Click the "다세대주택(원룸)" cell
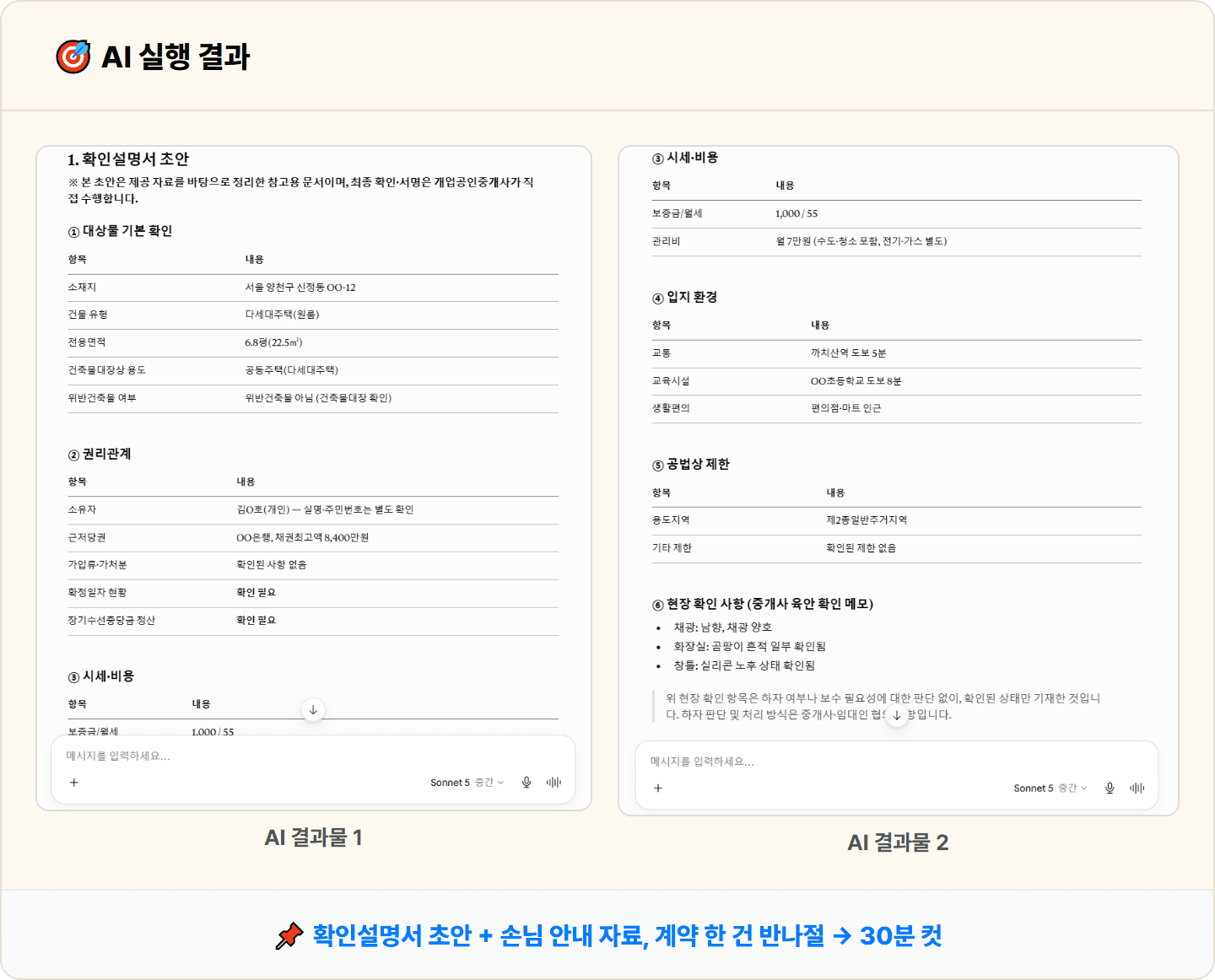 [282, 315]
